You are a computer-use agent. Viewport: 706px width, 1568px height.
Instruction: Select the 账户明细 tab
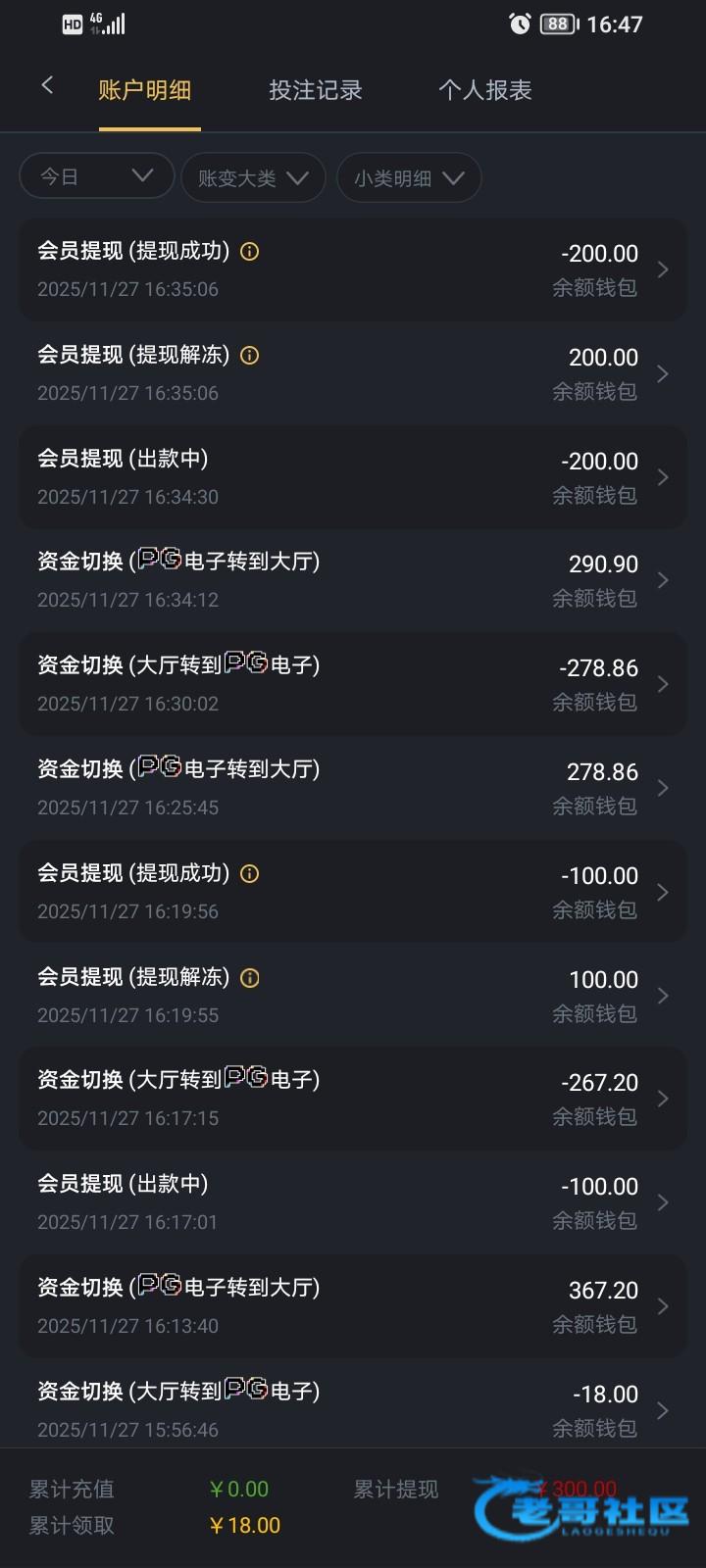tap(145, 90)
